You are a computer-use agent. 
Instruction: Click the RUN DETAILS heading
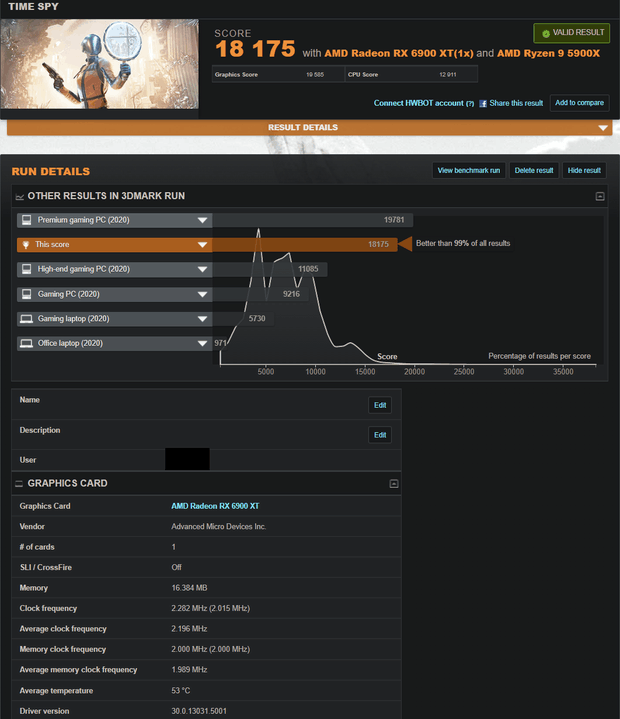50,171
